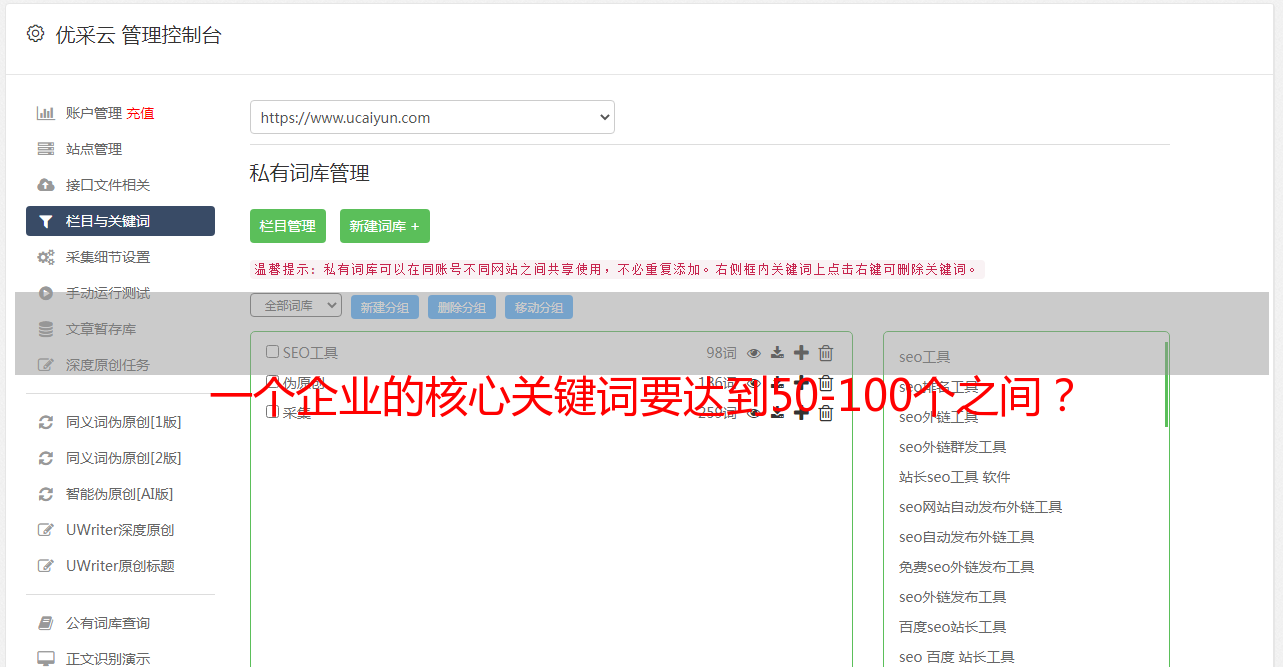Open 栏目与关键词 in the sidebar
The width and height of the screenshot is (1283, 667).
[120, 221]
